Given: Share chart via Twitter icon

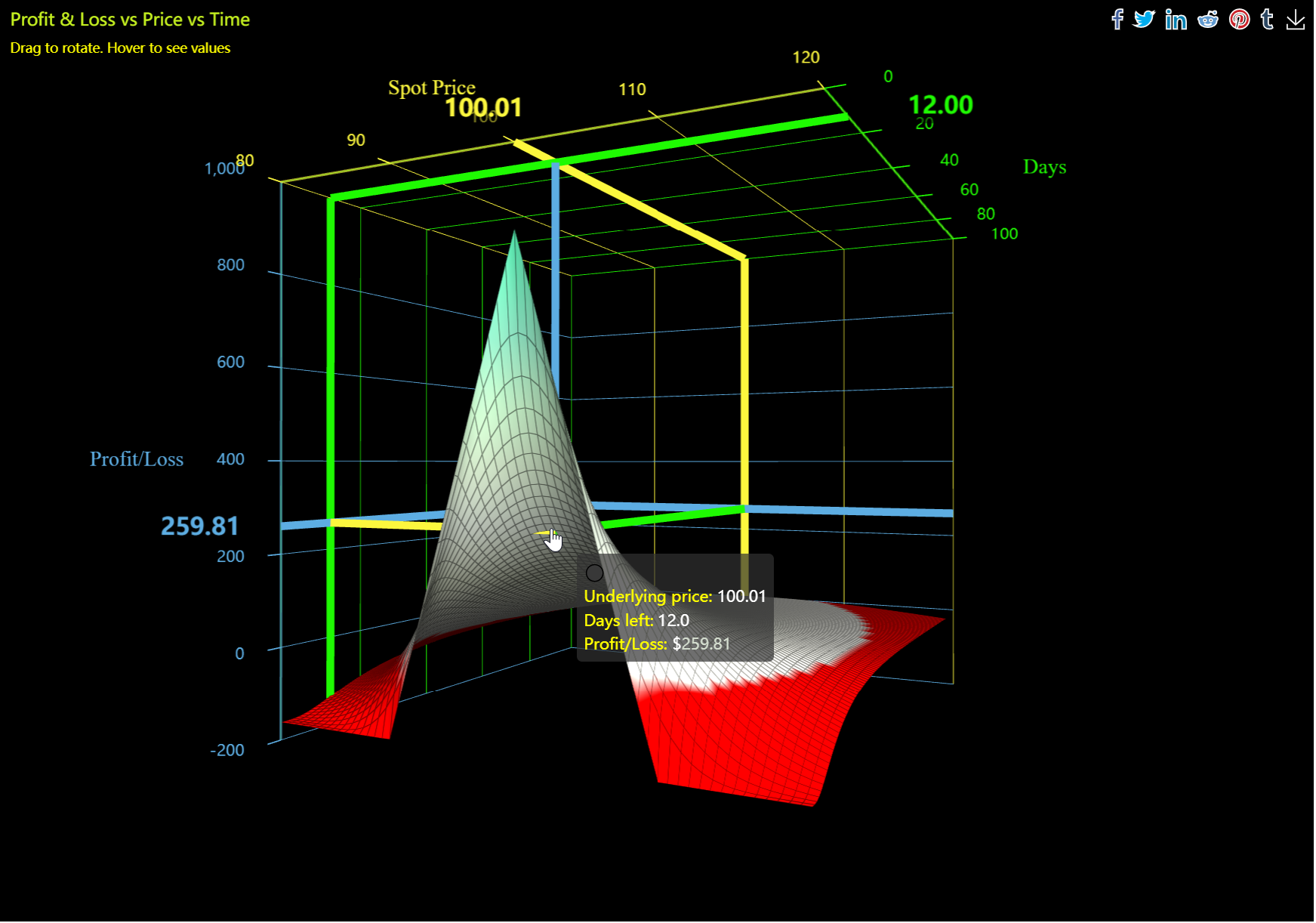Looking at the screenshot, I should click(x=1145, y=19).
